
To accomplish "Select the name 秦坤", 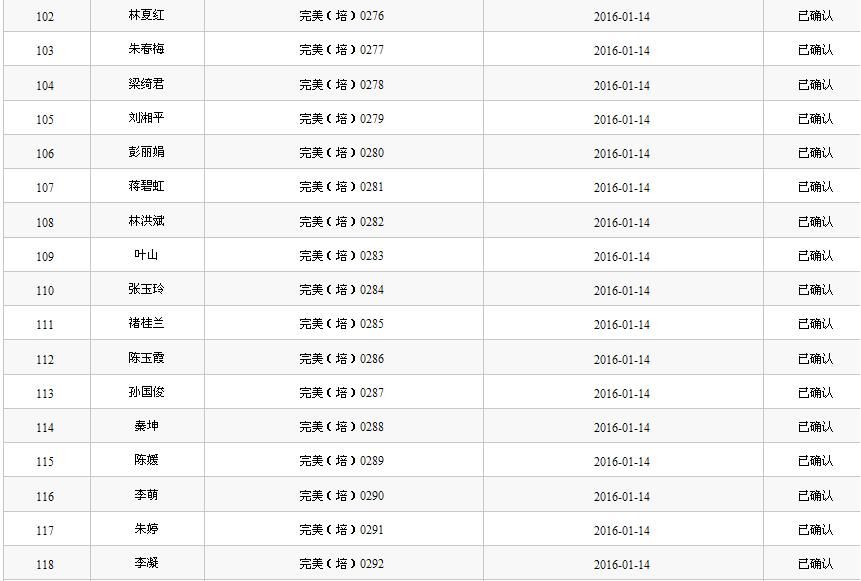I will [x=146, y=427].
